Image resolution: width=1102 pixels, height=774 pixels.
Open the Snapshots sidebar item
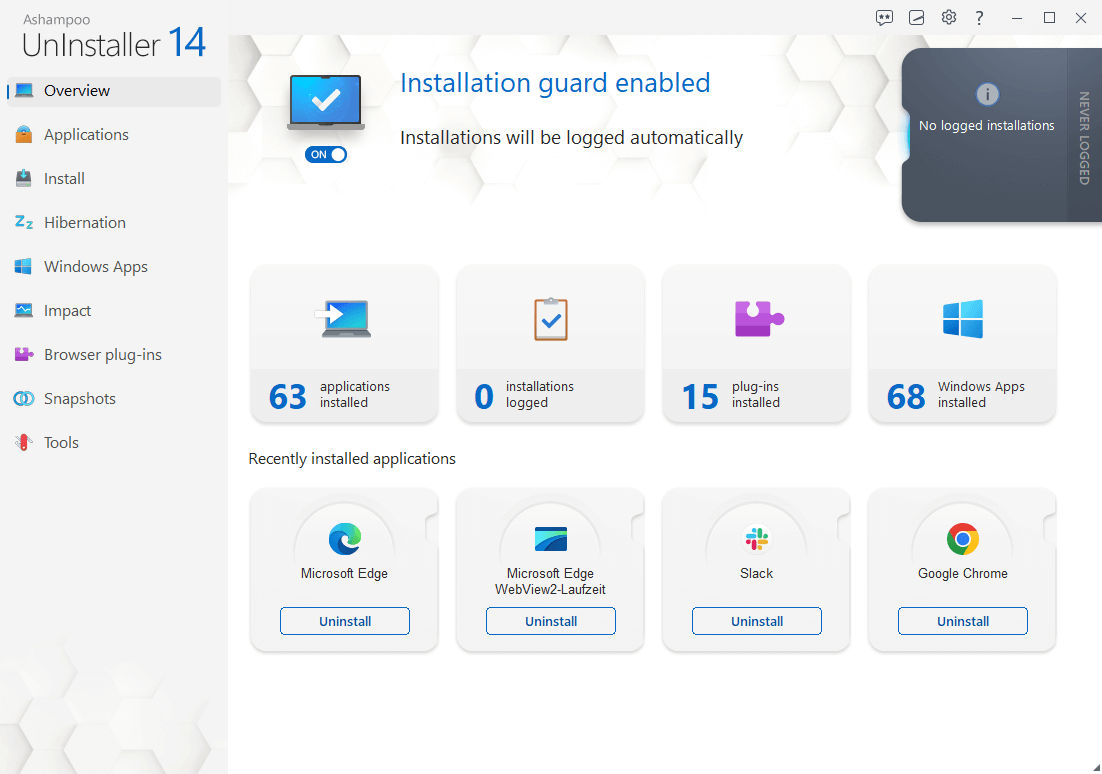coord(80,399)
